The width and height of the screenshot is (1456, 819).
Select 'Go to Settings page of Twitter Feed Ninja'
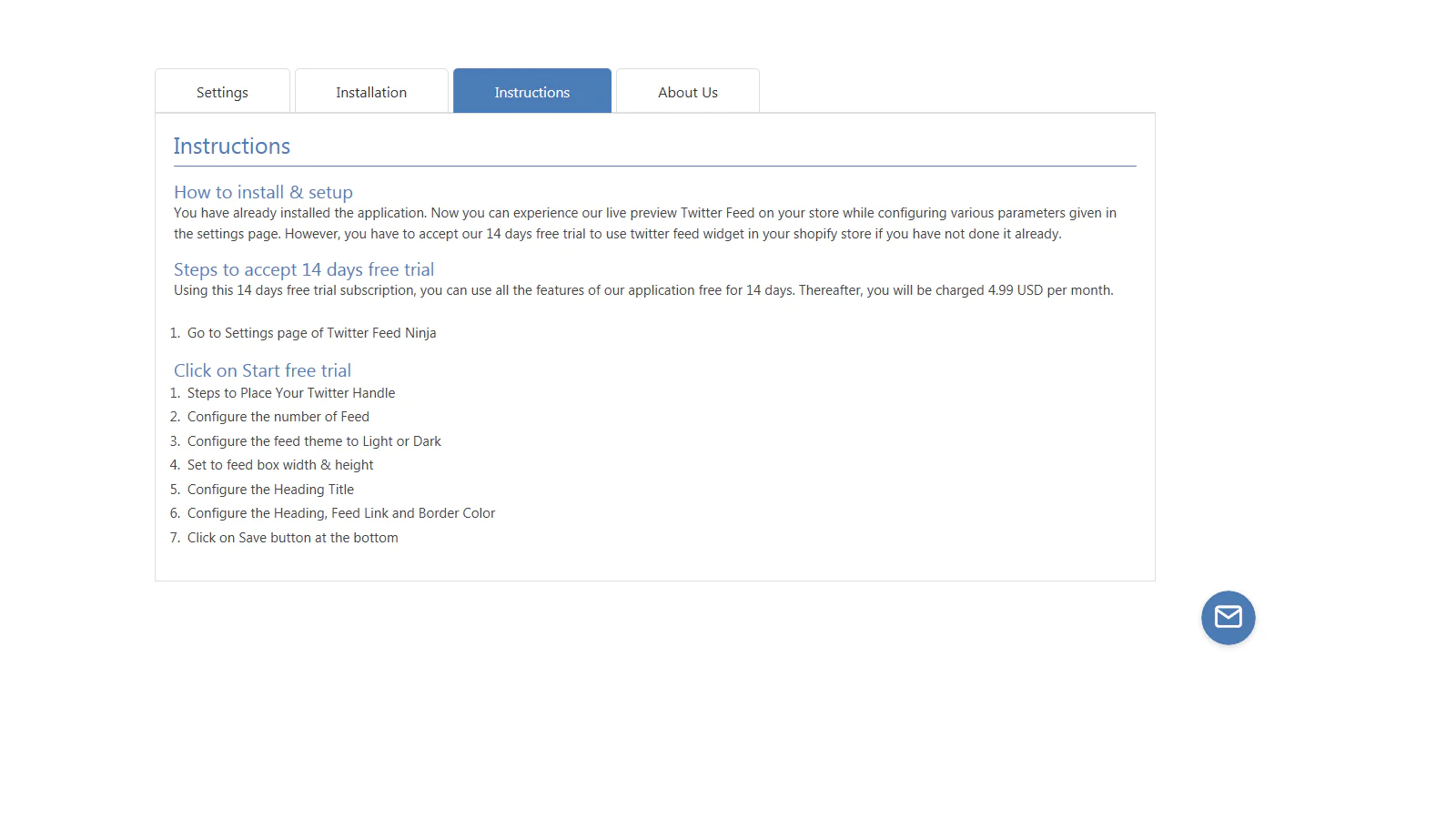(311, 333)
